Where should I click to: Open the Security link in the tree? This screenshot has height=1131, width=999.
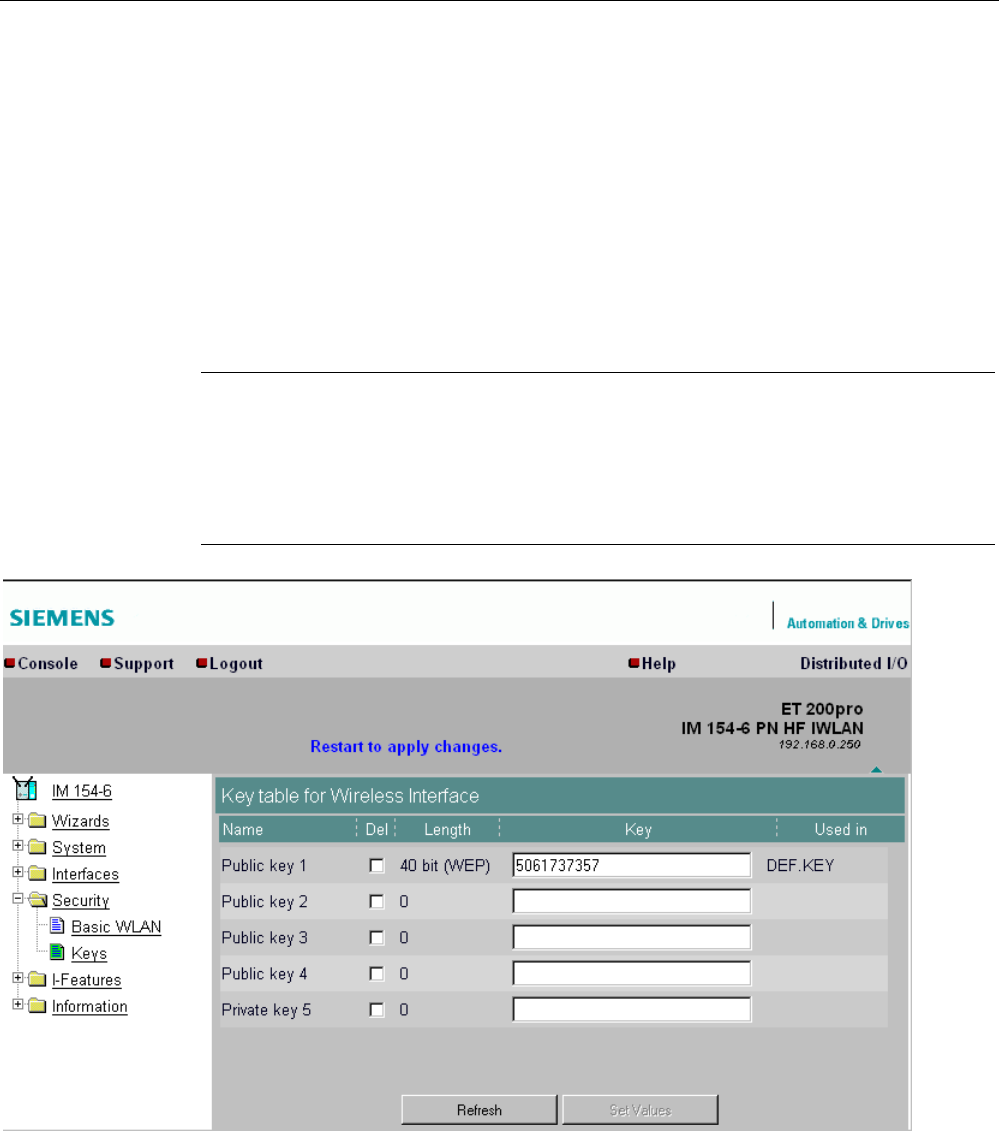[80, 901]
